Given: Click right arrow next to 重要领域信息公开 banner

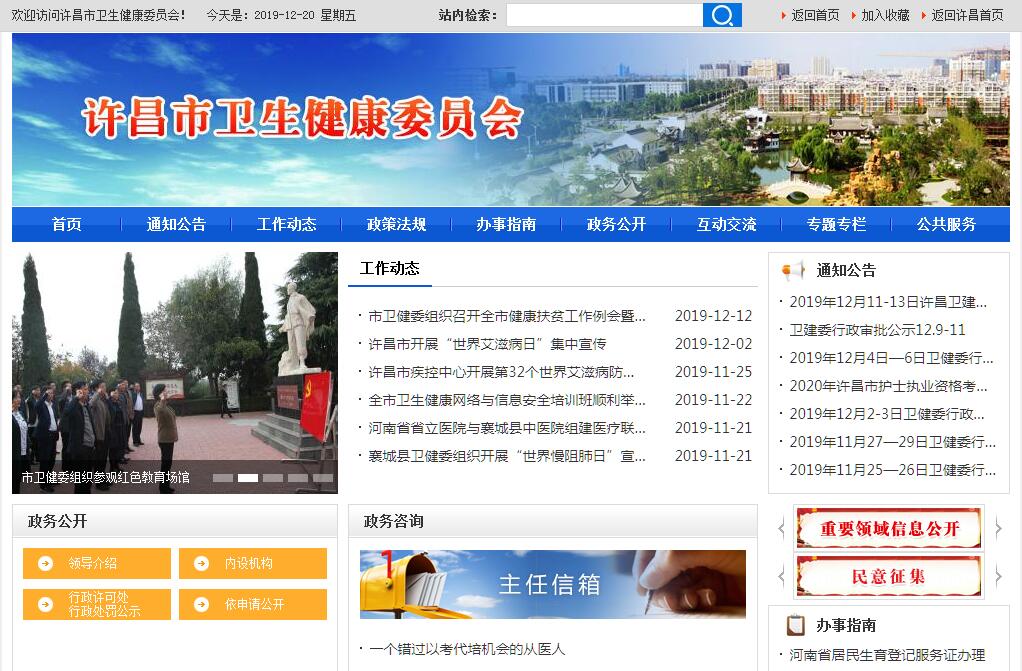Looking at the screenshot, I should (997, 528).
